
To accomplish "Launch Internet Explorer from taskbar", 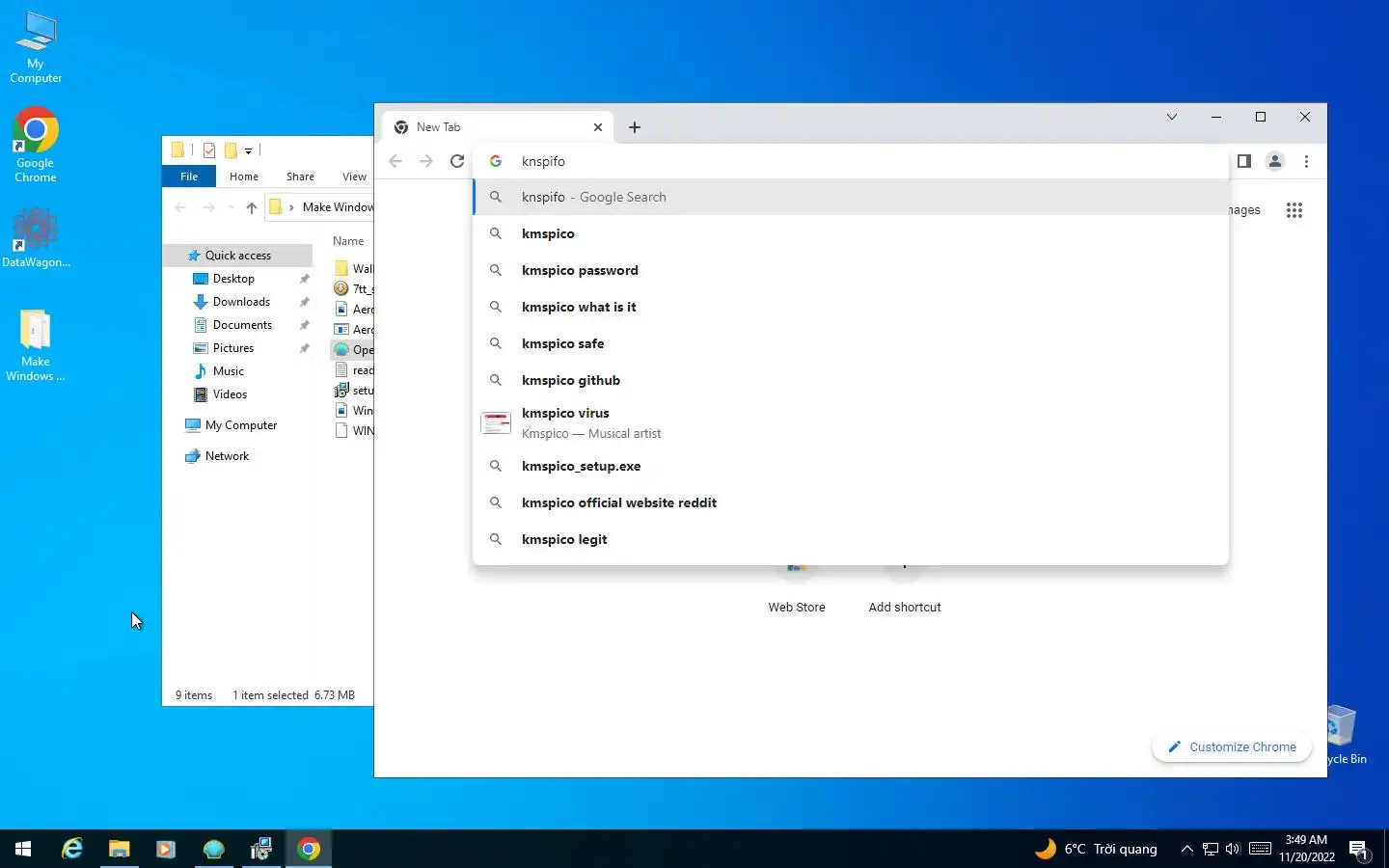I will 71,849.
